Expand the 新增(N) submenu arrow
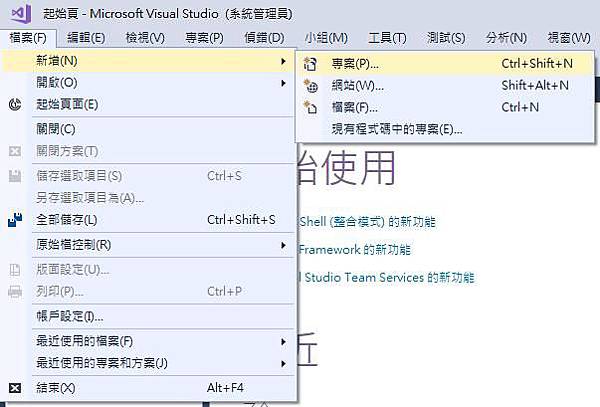600x407 pixels. coord(283,61)
